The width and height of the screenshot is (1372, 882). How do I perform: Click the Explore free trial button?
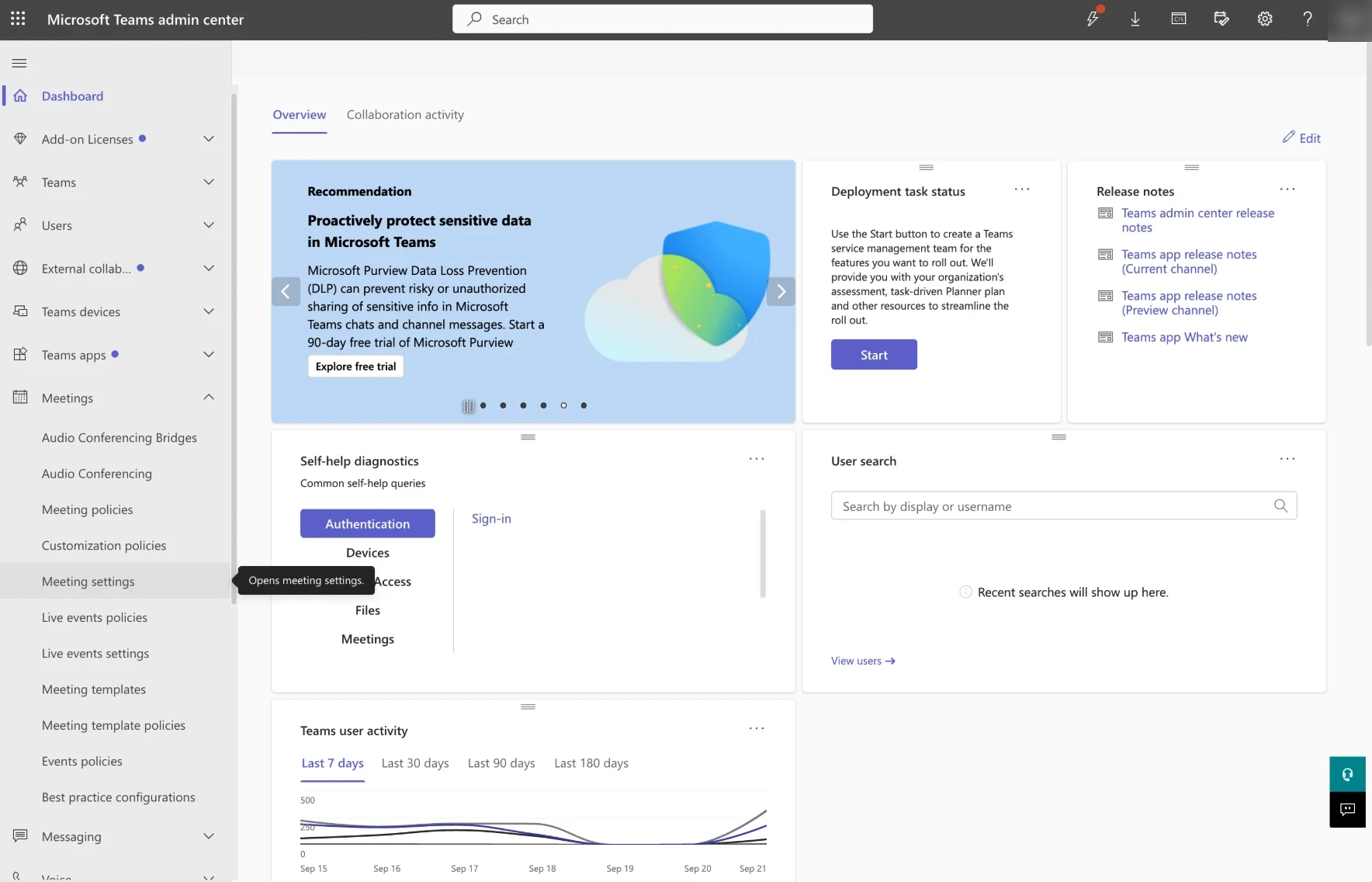coord(355,366)
